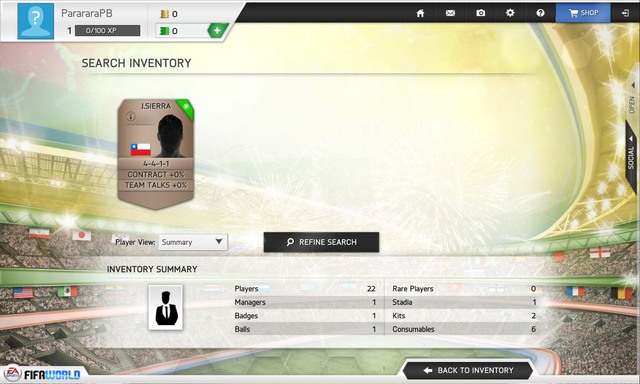640x384 pixels.
Task: Click the manager silhouette thumbnail
Action: [x=166, y=307]
